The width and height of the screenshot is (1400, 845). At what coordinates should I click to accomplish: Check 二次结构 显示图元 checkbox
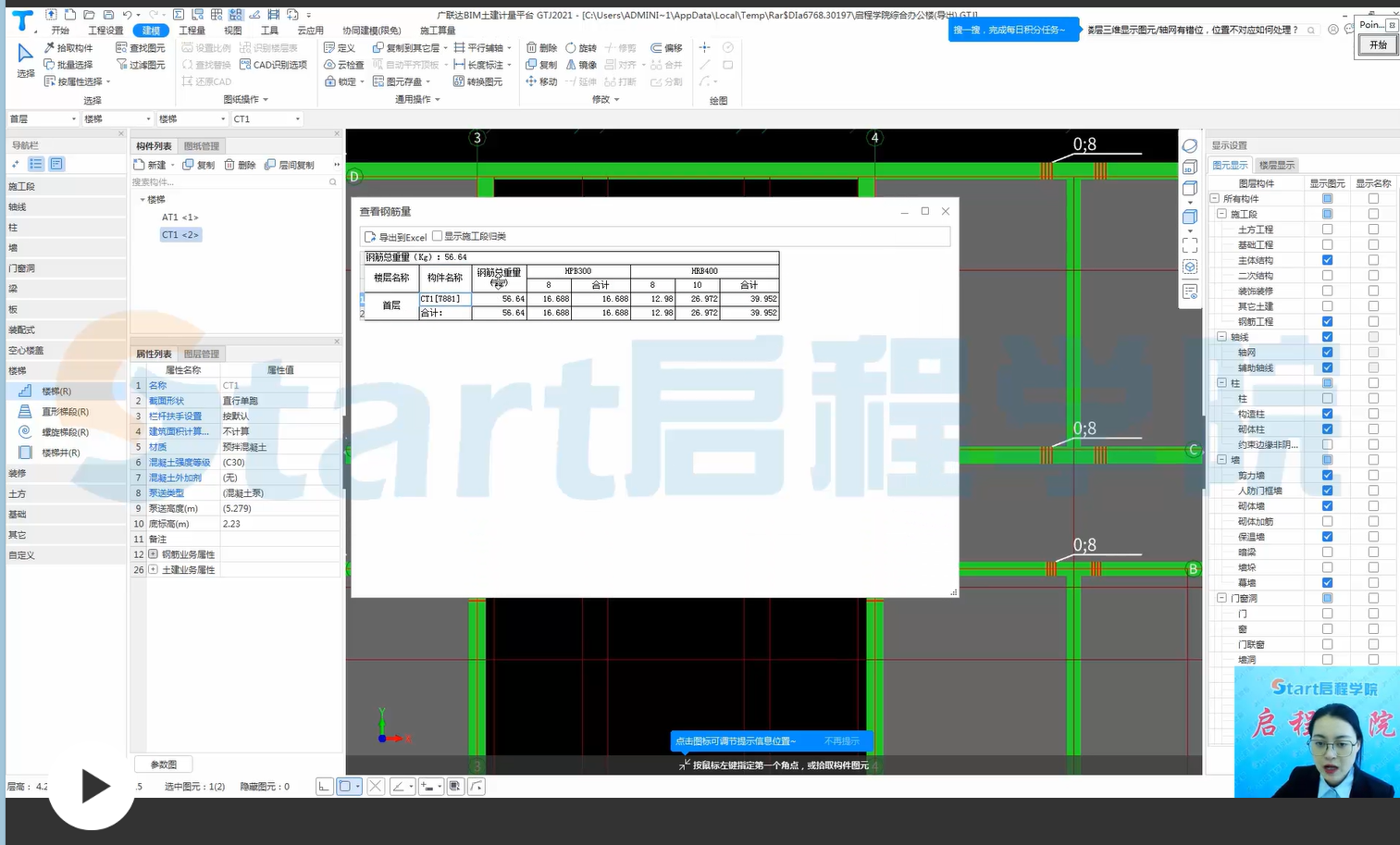(x=1327, y=276)
